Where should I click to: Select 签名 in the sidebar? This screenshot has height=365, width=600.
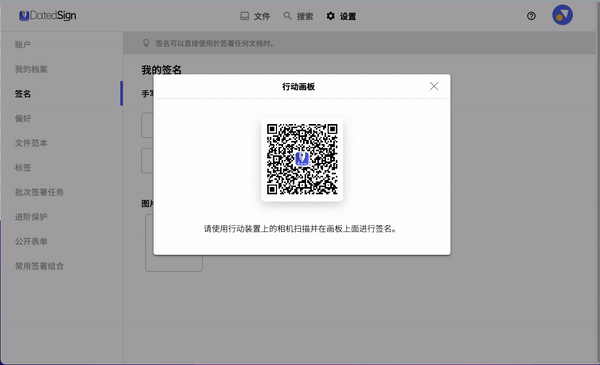(x=23, y=94)
